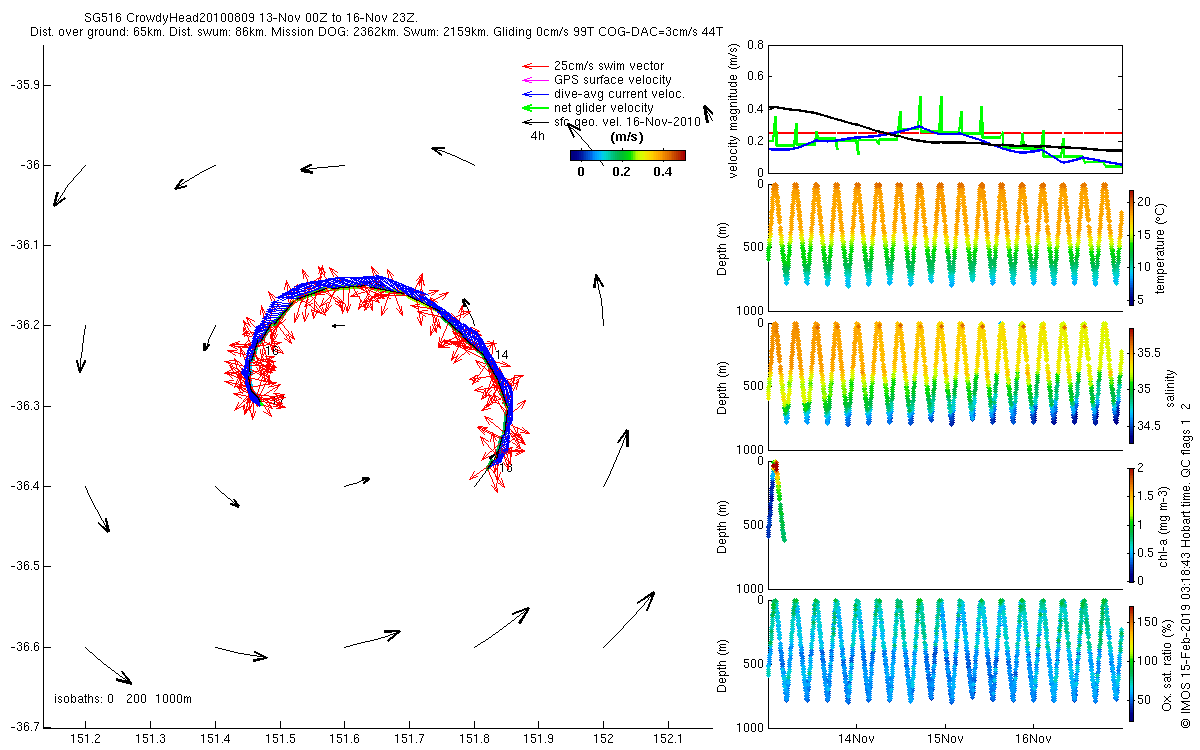Viewport: 1200px width, 750px height.
Task: Click the 'Dist. over ground: 65km' subtitle line
Action: click(x=377, y=33)
